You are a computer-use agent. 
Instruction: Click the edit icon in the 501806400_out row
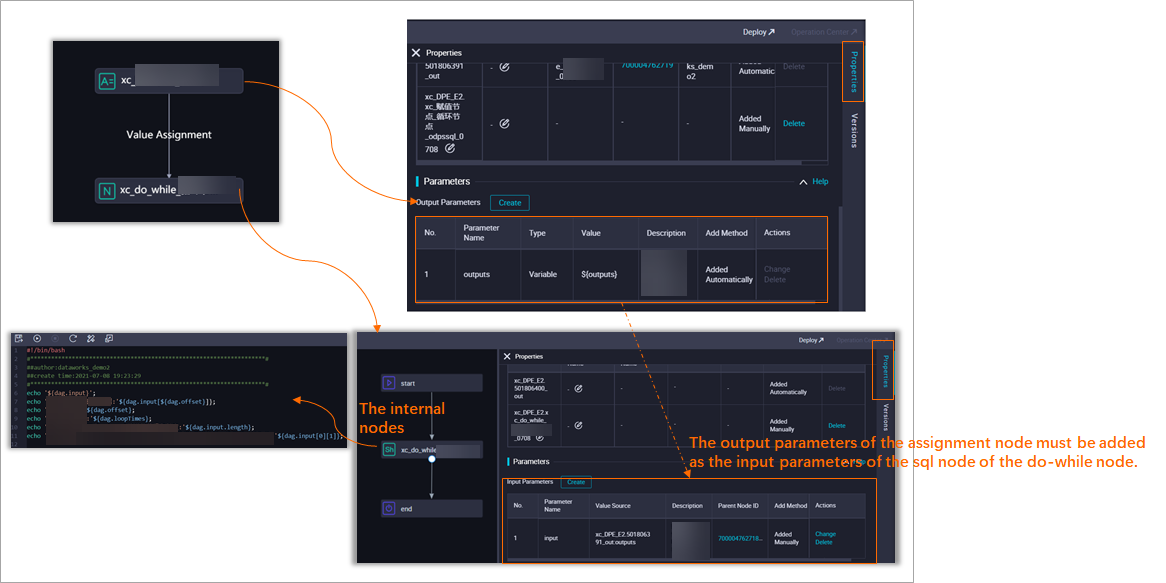[x=578, y=388]
